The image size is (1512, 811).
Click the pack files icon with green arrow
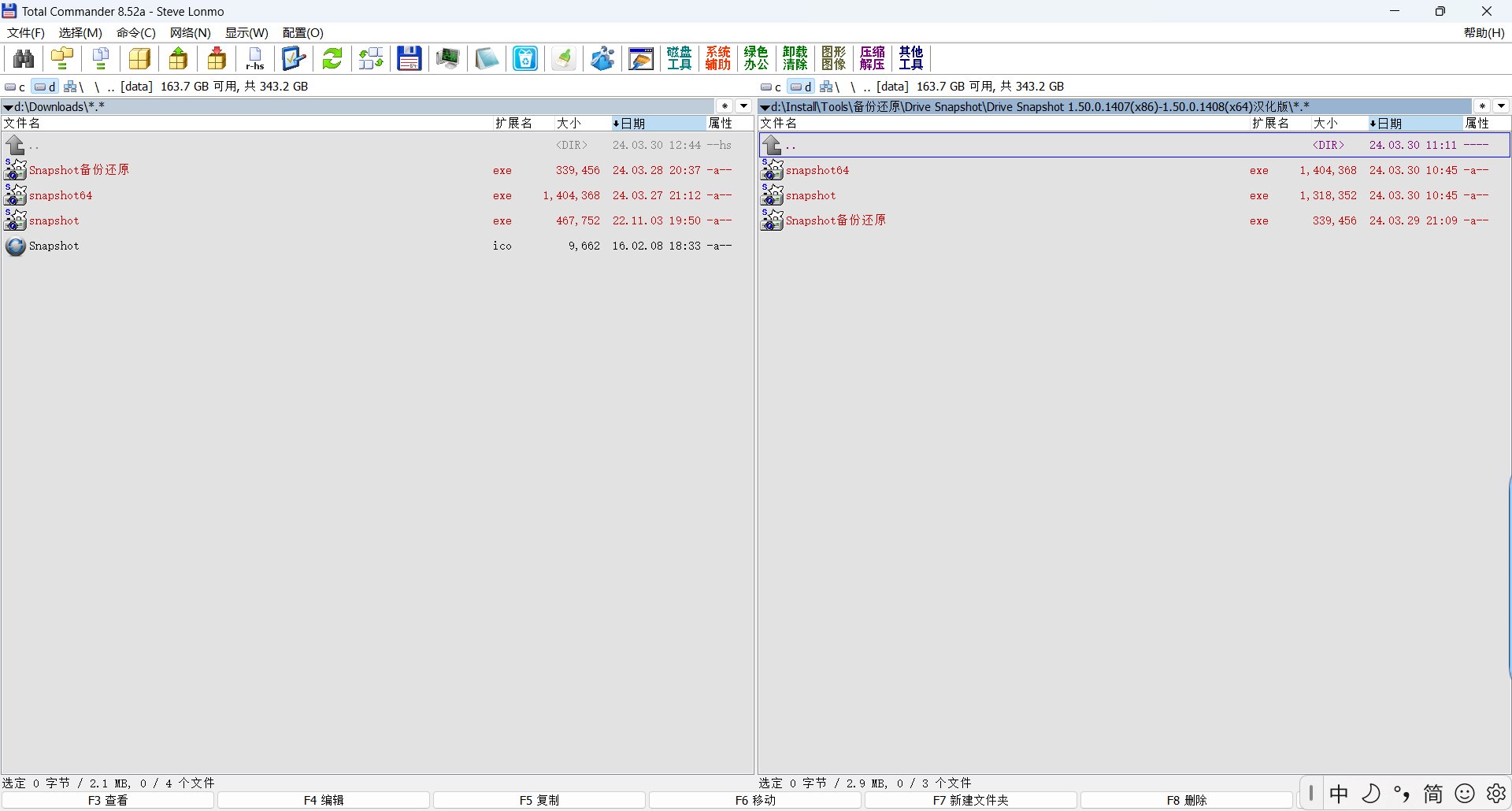179,59
